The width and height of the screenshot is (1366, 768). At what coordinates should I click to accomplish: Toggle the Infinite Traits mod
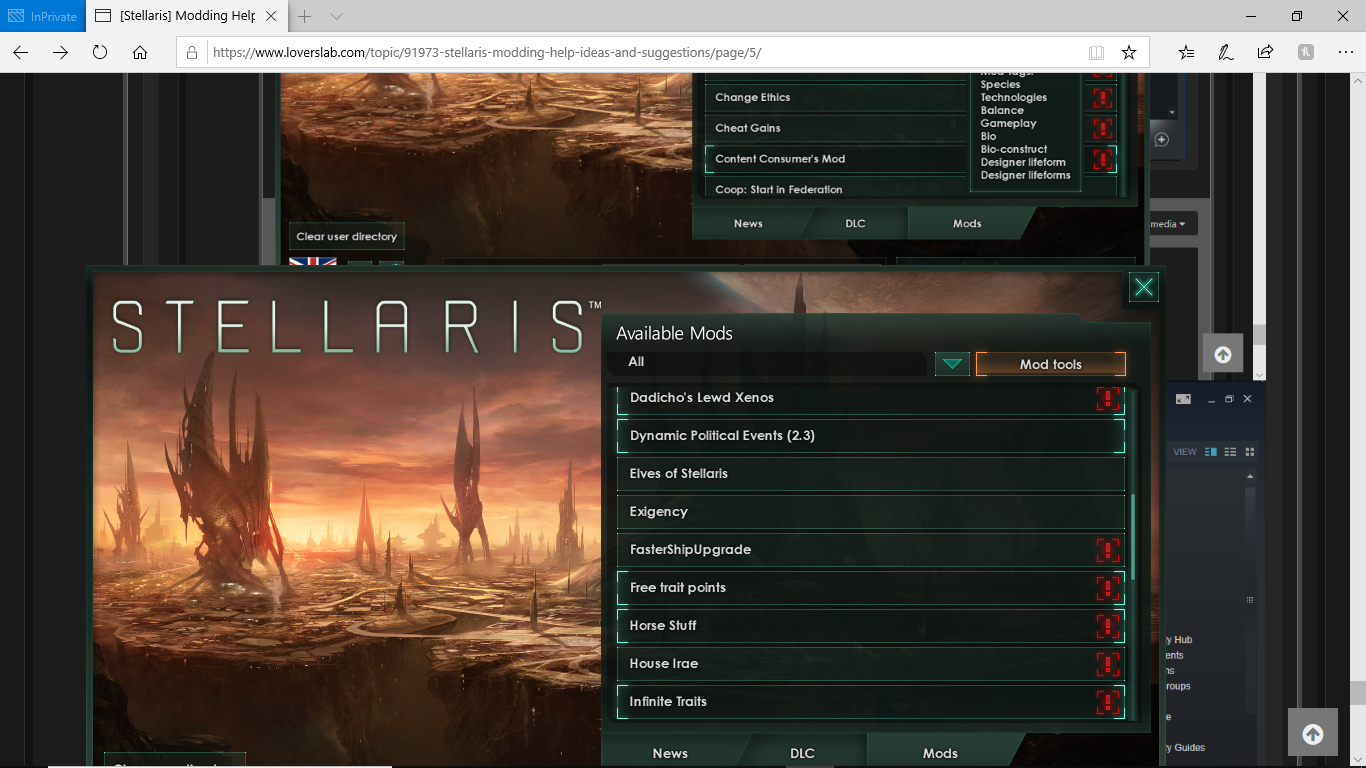[870, 702]
